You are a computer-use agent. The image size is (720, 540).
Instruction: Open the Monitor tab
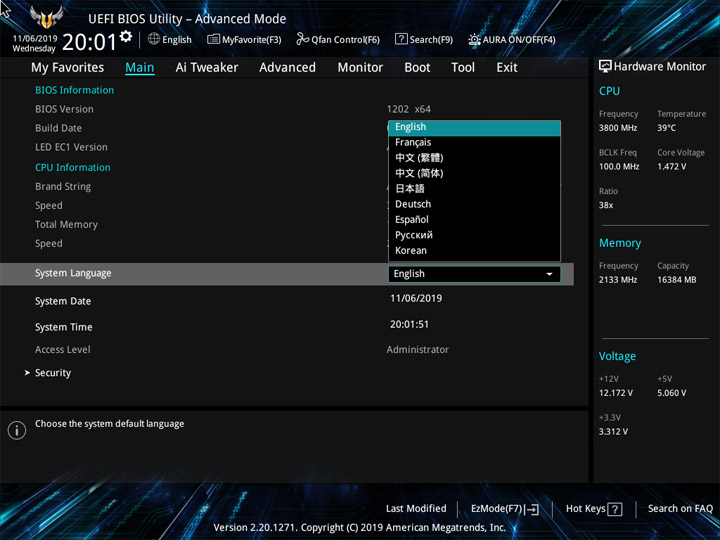click(x=360, y=68)
